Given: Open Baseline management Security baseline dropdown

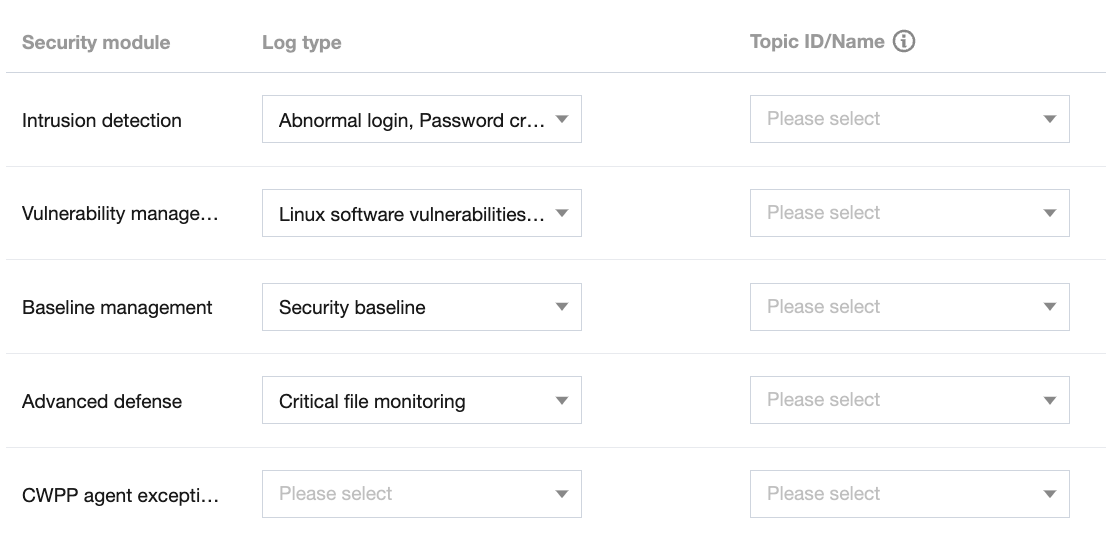Looking at the screenshot, I should [x=421, y=307].
